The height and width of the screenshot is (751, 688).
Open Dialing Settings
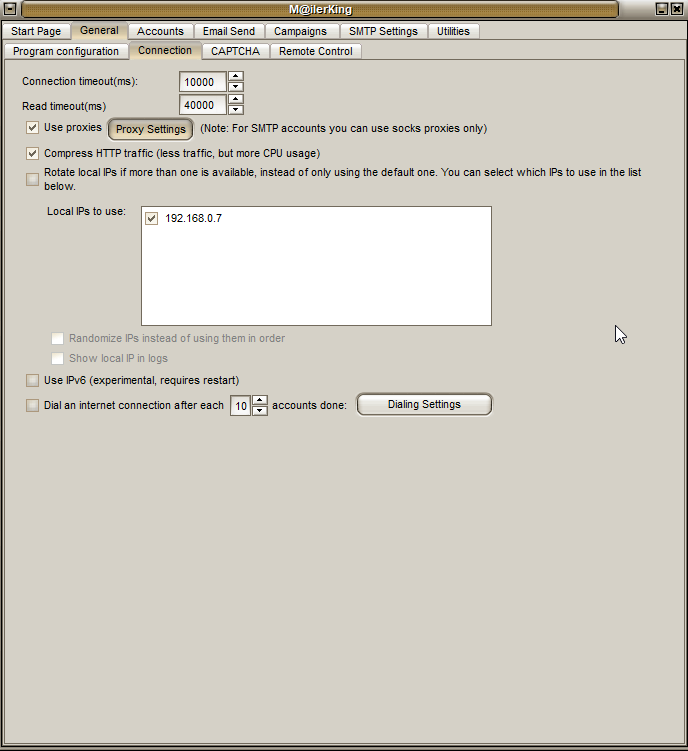424,405
